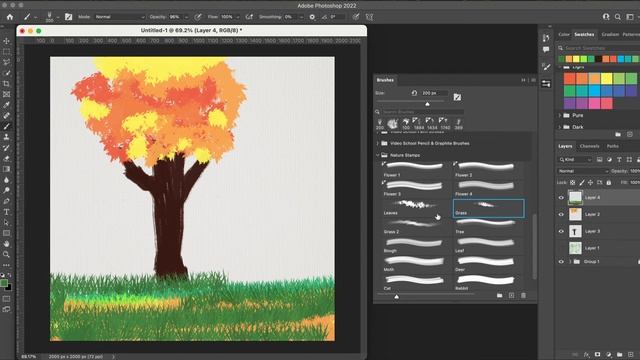Click the green foreground color swatch
Image resolution: width=640 pixels, height=360 pixels.
pyautogui.click(x=4, y=283)
